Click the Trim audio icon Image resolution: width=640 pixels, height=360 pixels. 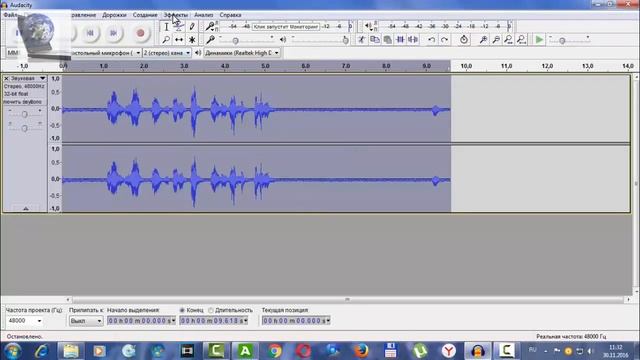coord(400,40)
